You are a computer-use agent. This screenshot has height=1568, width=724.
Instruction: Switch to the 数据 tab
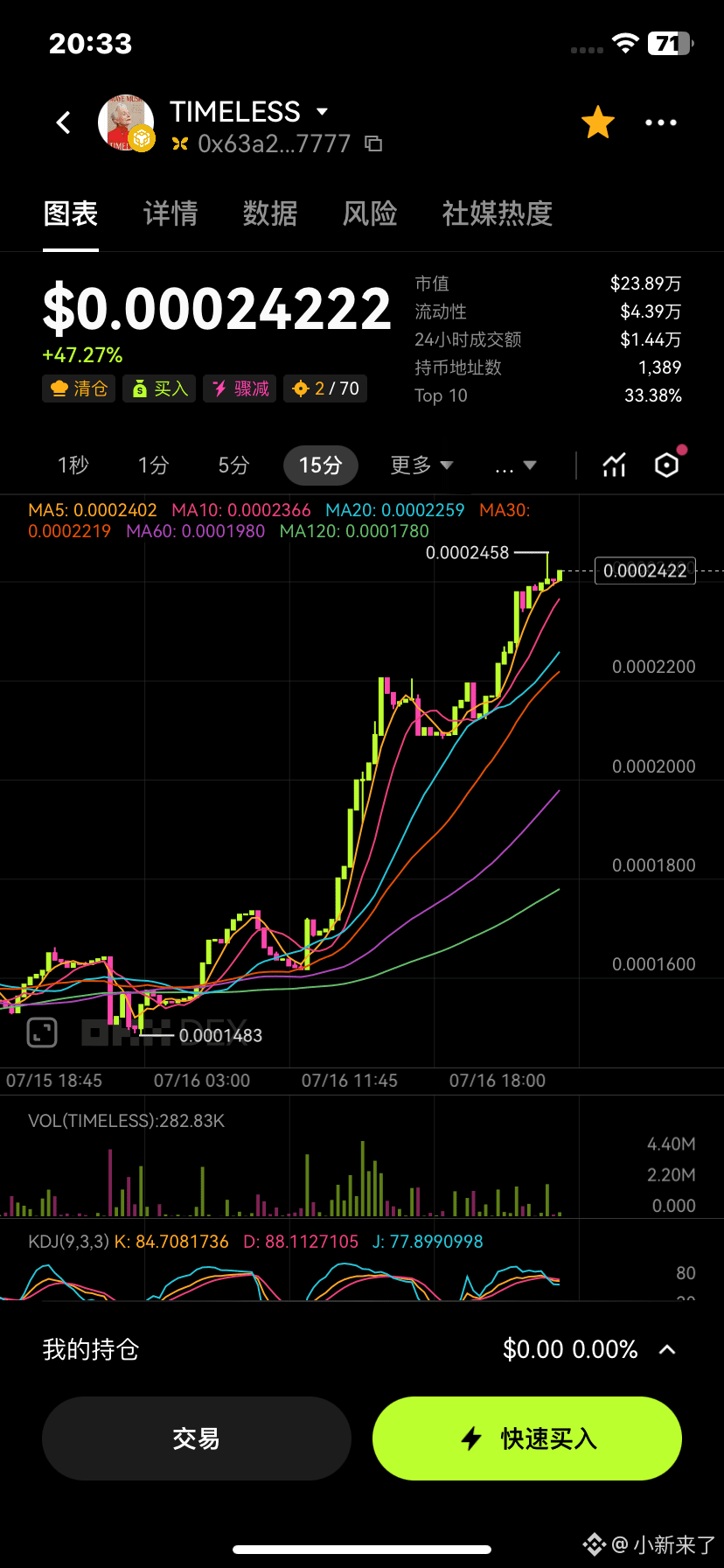pyautogui.click(x=270, y=213)
